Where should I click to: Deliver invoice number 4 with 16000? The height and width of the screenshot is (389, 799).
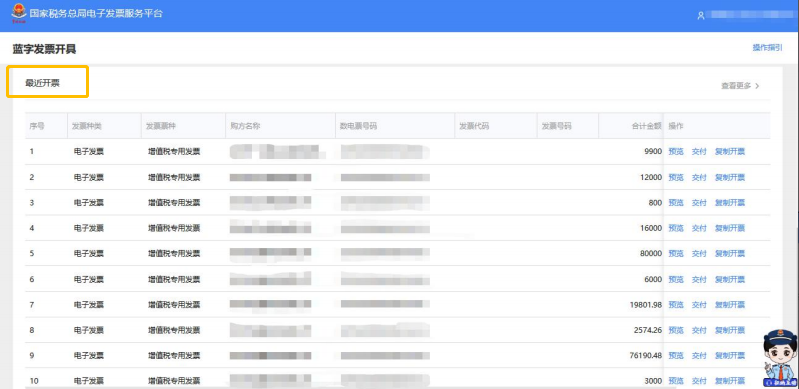[x=699, y=228]
